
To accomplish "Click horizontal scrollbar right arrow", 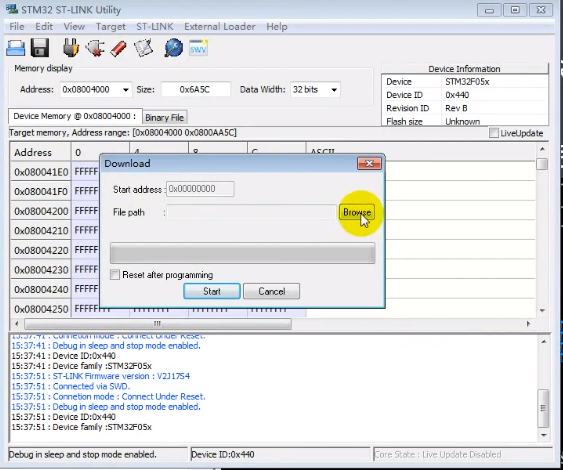I will 528,324.
